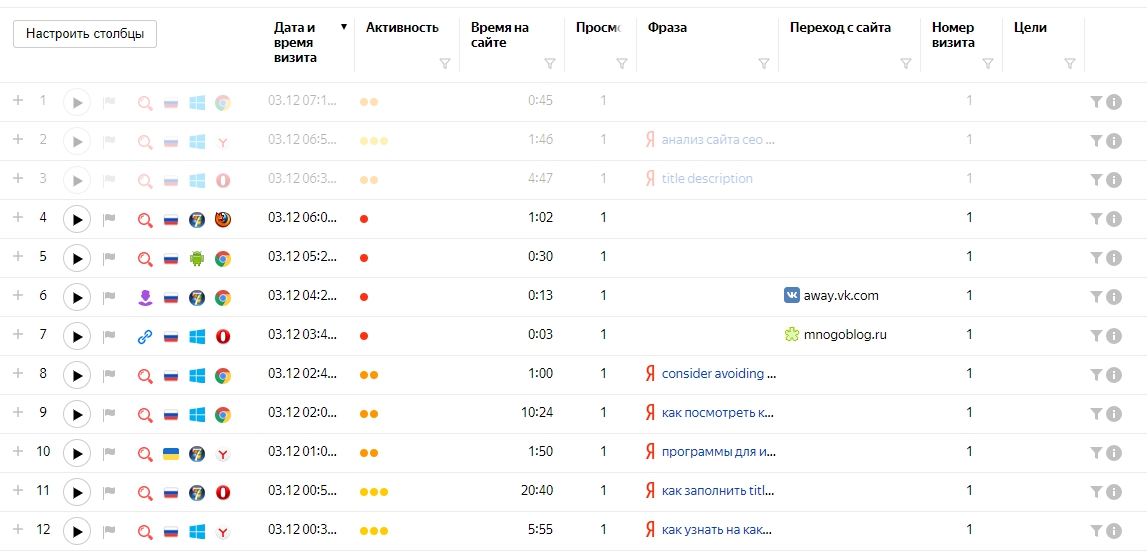Open mnogoblog.ru referrer link

[x=845, y=334]
